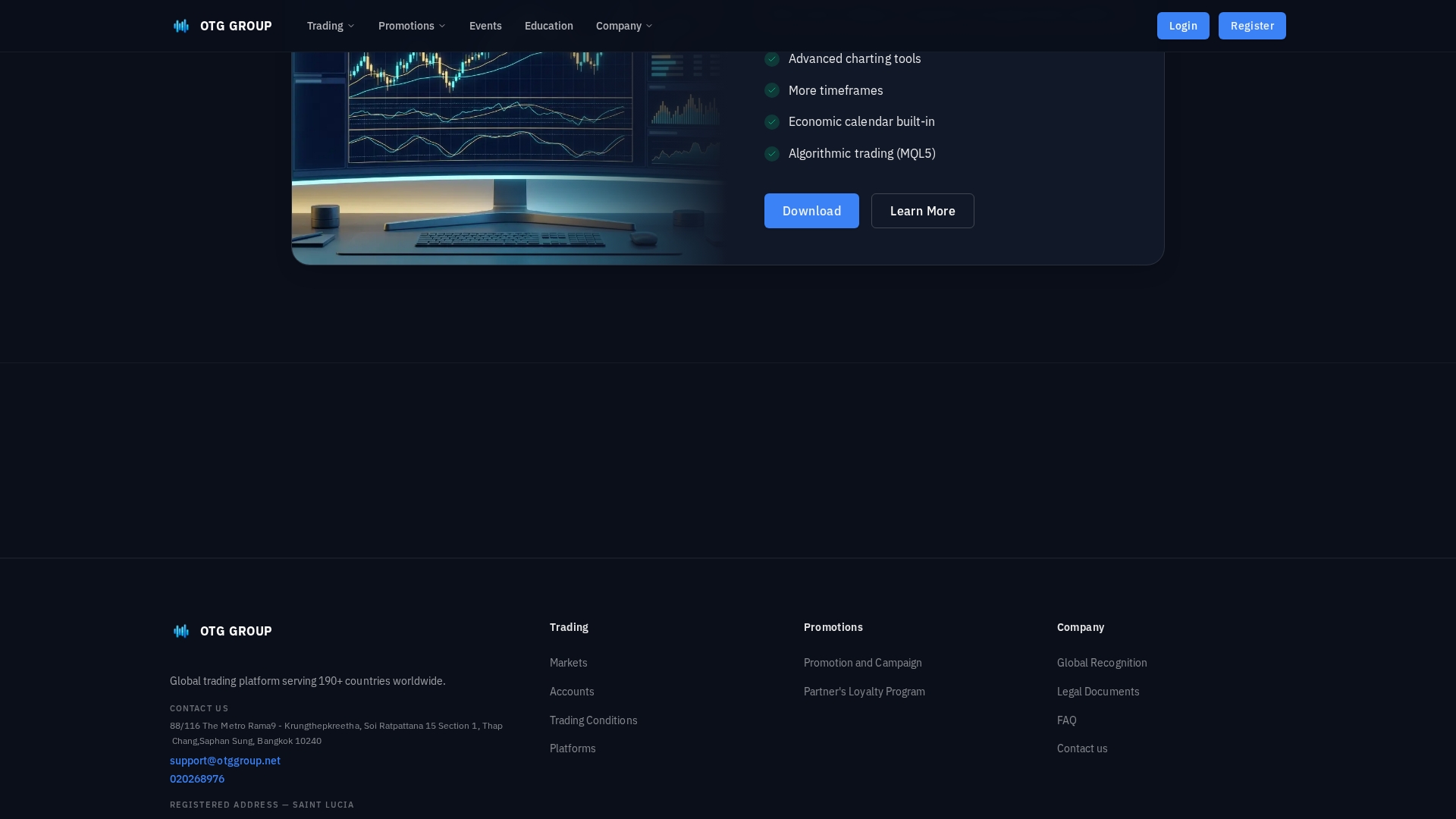1456x819 pixels.
Task: Click the trading platform monitor image
Action: (x=510, y=158)
